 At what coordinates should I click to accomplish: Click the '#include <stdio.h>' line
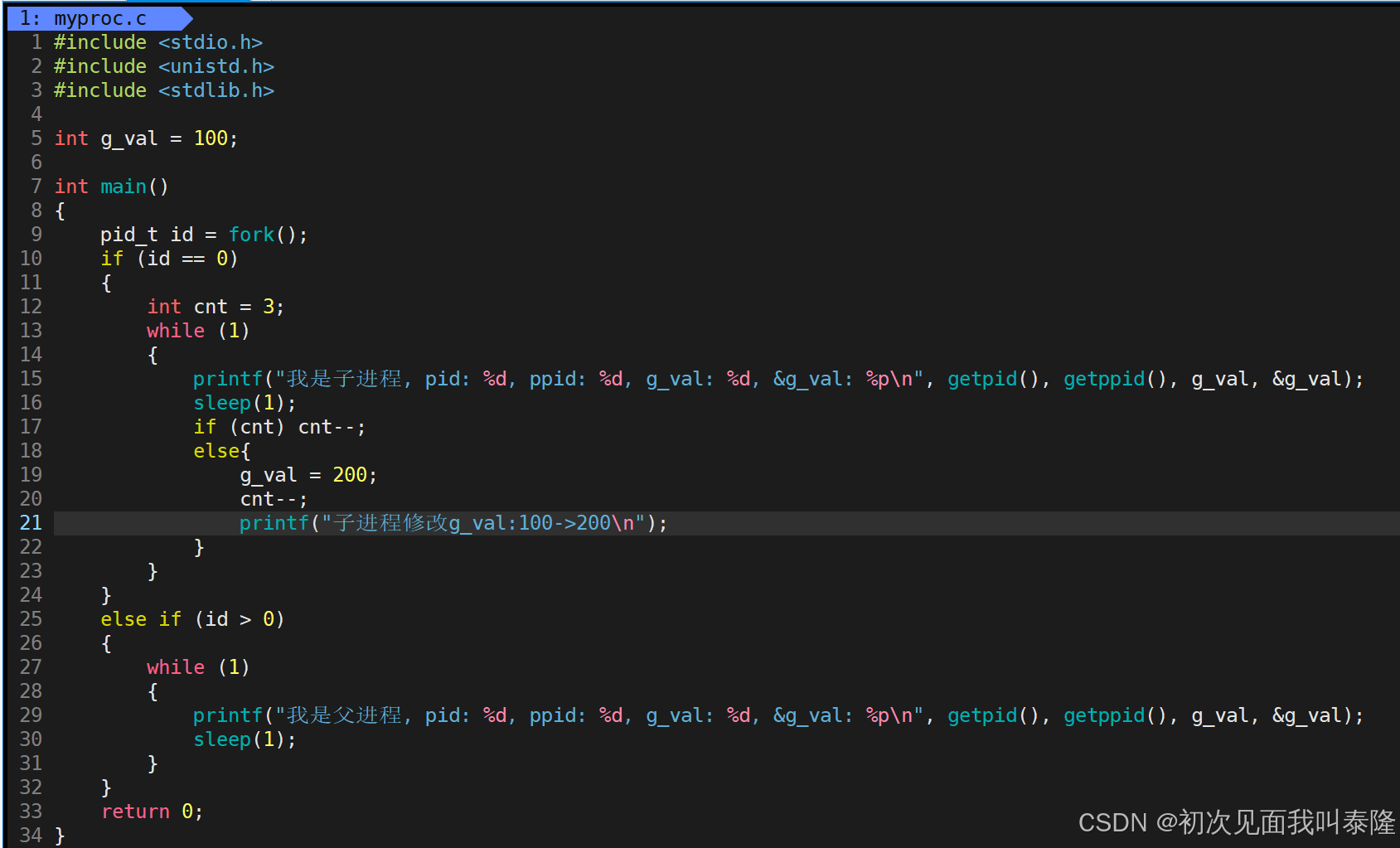158,42
